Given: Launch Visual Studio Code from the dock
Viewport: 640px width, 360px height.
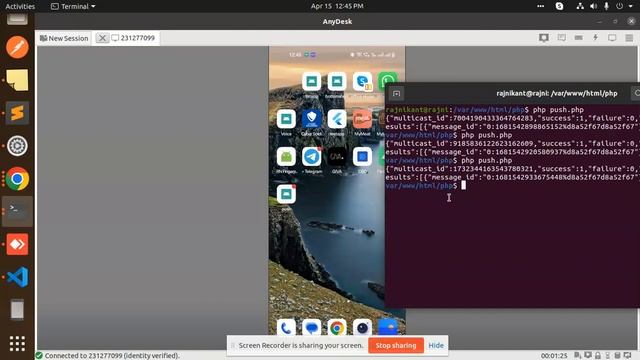Looking at the screenshot, I should tap(17, 277).
